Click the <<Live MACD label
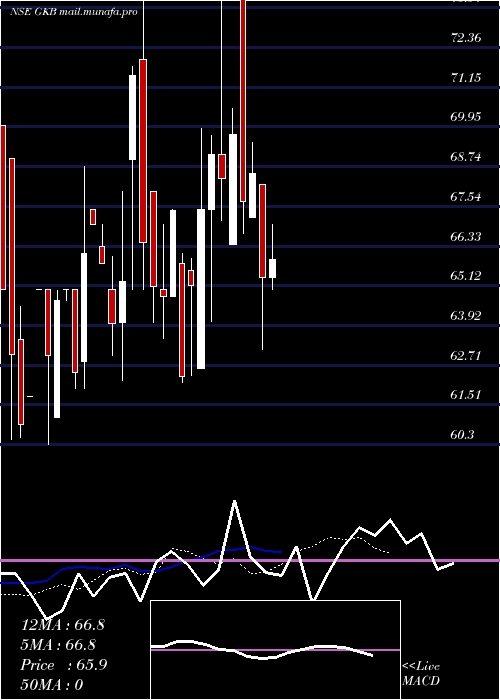The height and width of the screenshot is (700, 500). coord(421,674)
